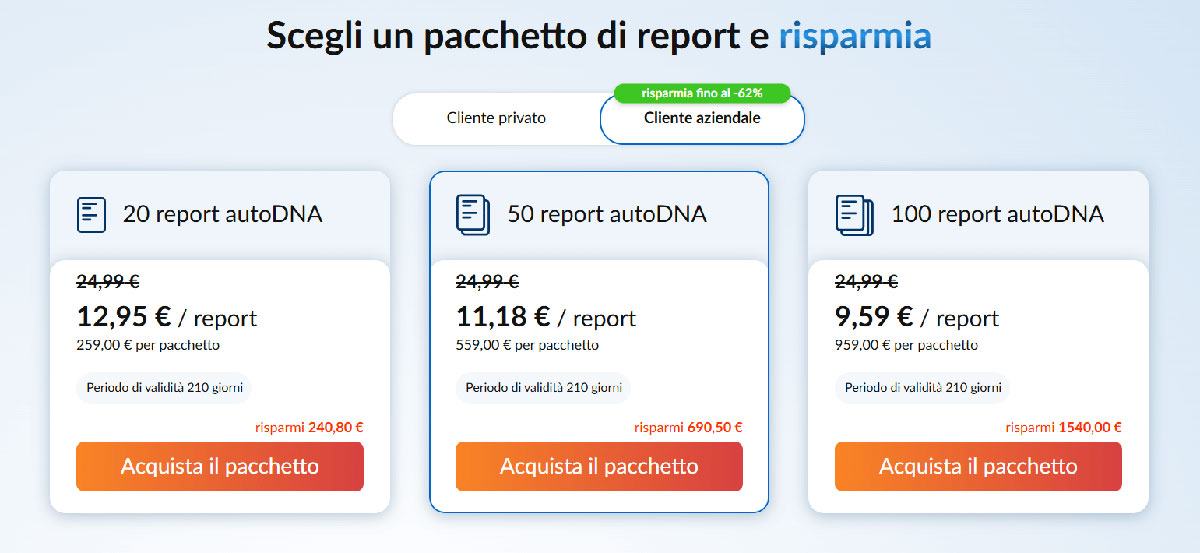Screen dimensions: 1200x553
Task: Click 'risparmi 1540,00 €' savings text
Action: point(1063,427)
